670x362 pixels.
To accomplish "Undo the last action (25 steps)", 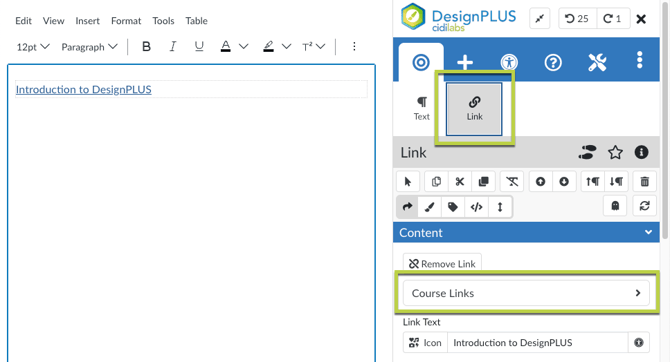I will click(577, 18).
